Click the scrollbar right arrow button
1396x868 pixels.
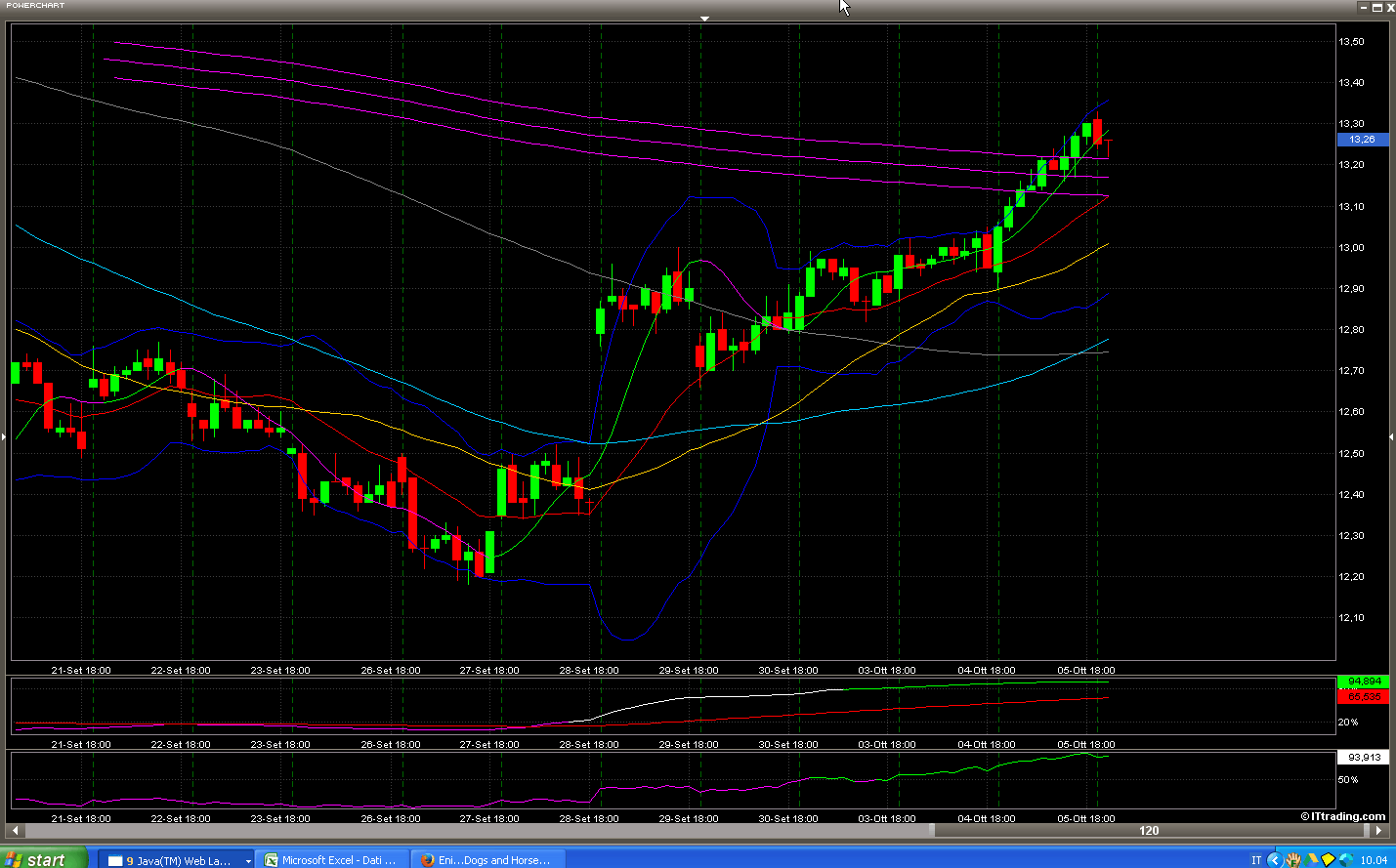click(x=1377, y=831)
